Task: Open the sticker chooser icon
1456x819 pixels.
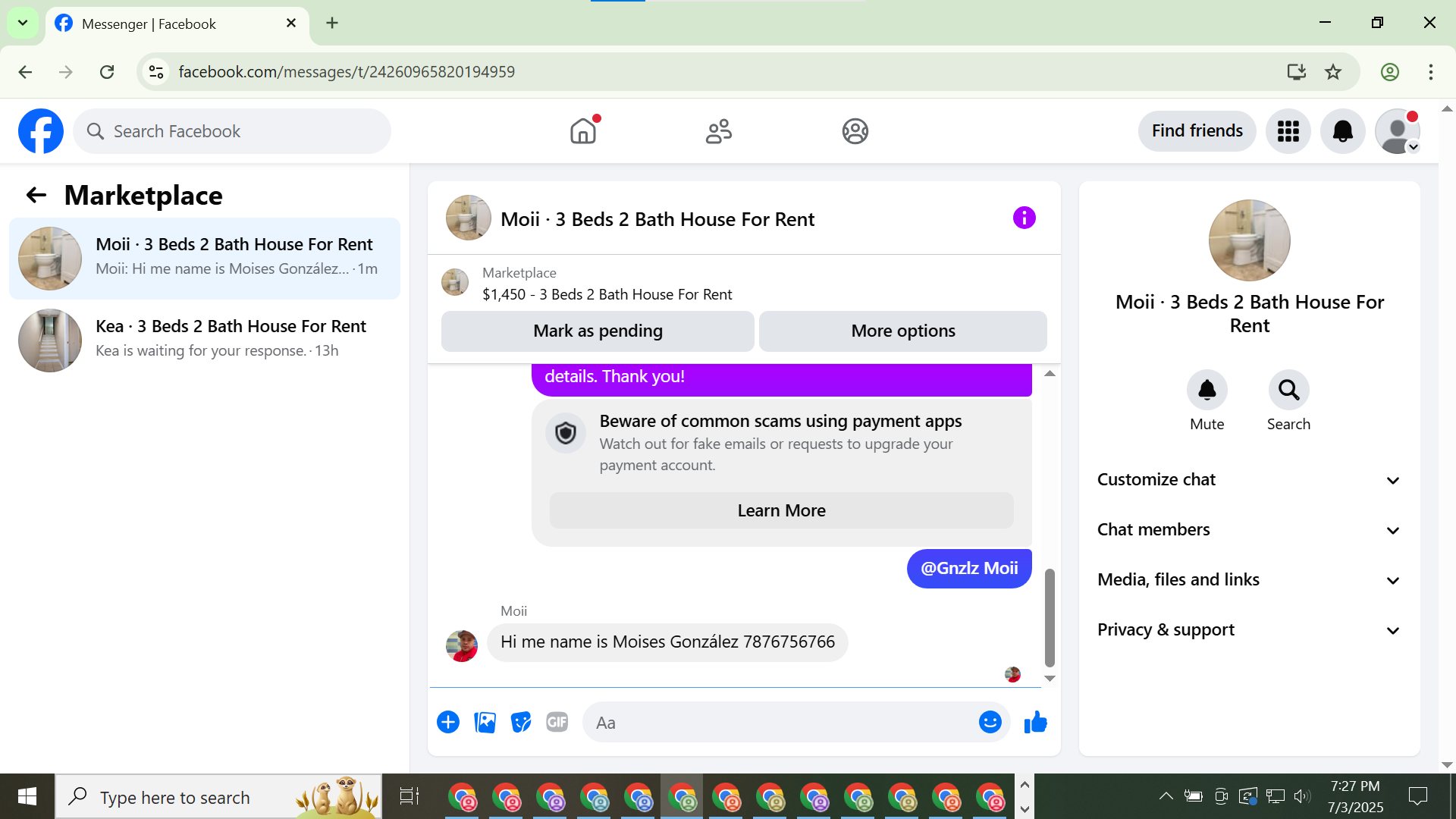Action: (x=521, y=723)
